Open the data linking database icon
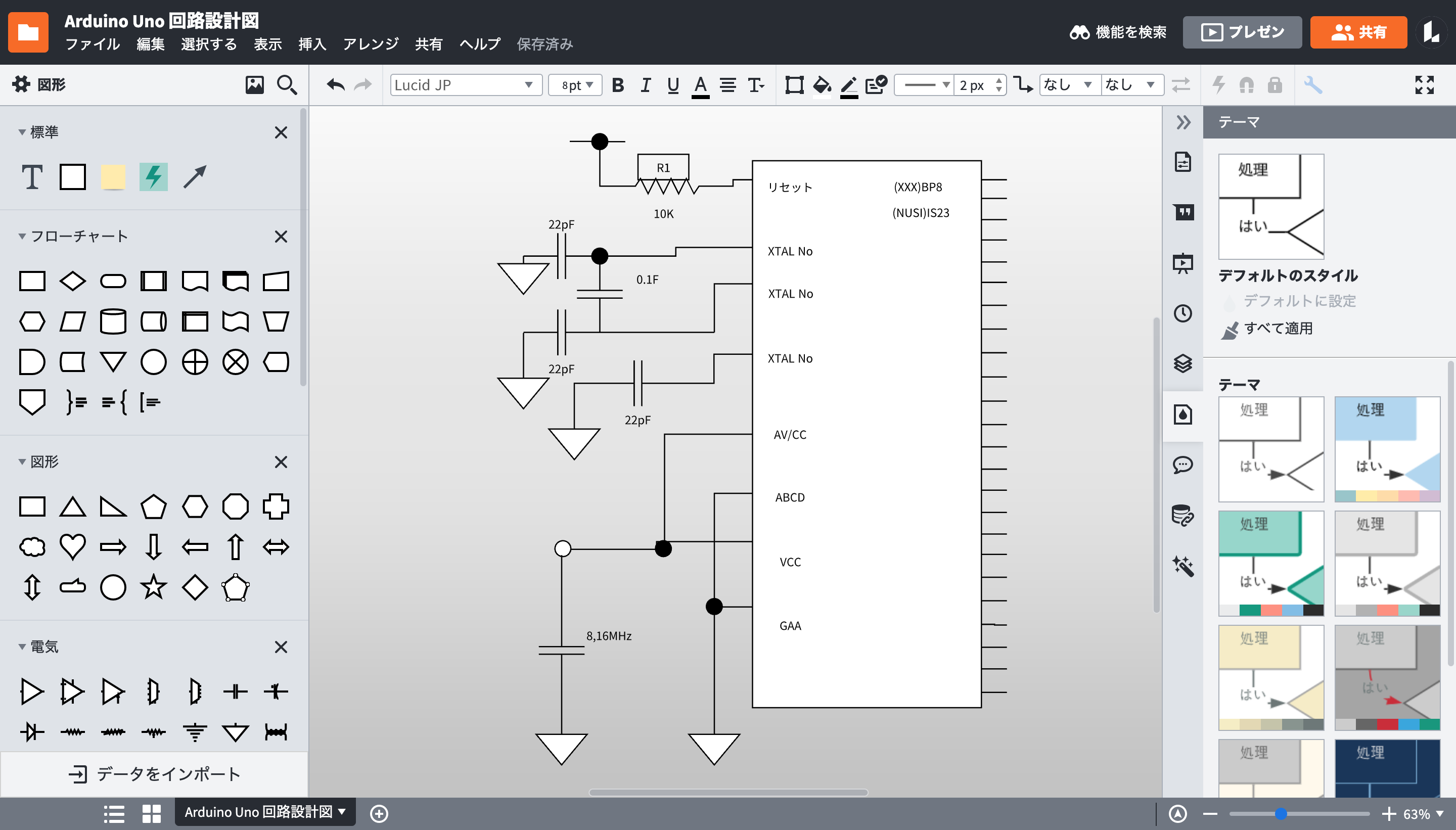Image resolution: width=1456 pixels, height=830 pixels. click(x=1182, y=515)
